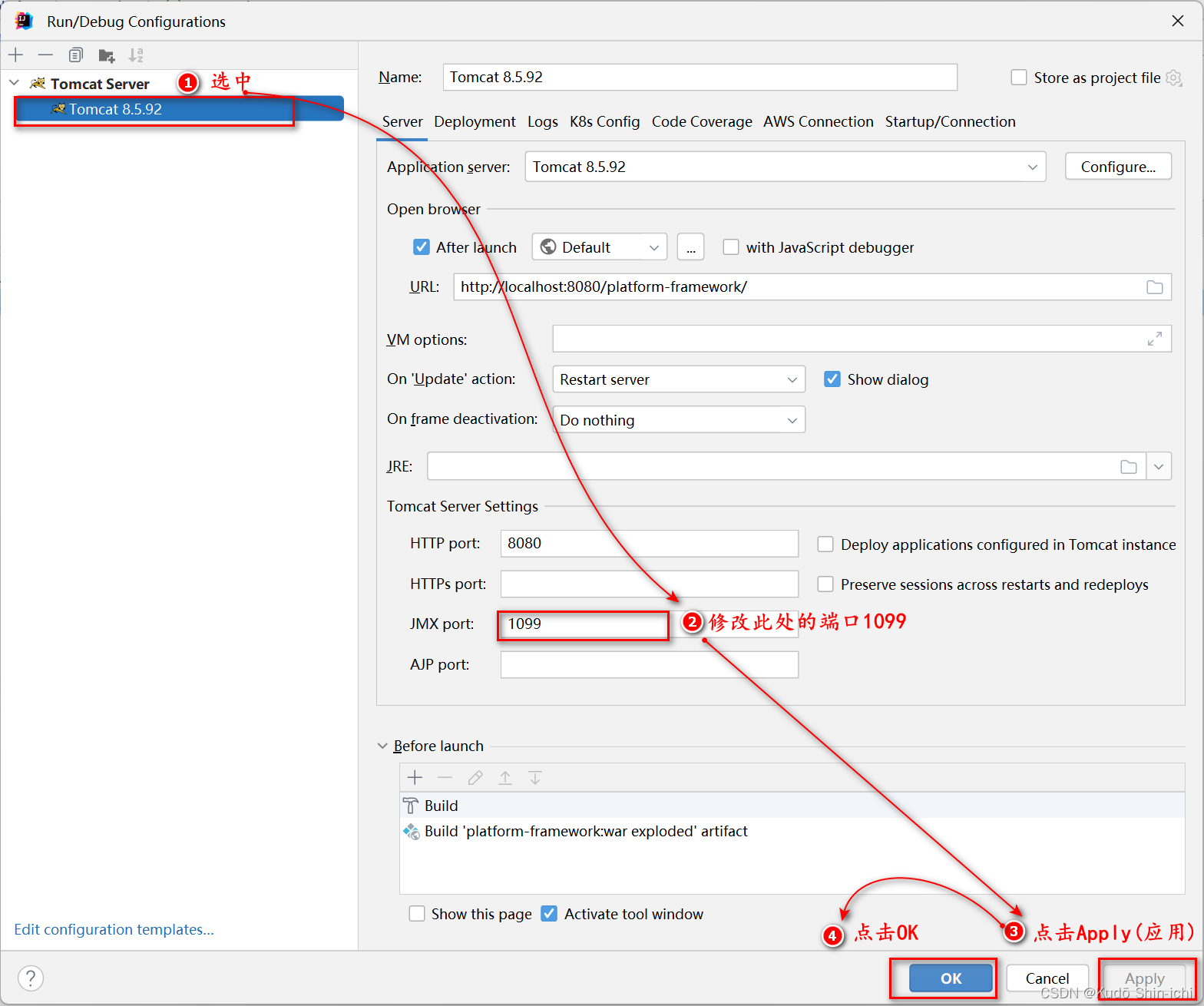
Task: Switch to the Deployment tab
Action: [x=475, y=121]
